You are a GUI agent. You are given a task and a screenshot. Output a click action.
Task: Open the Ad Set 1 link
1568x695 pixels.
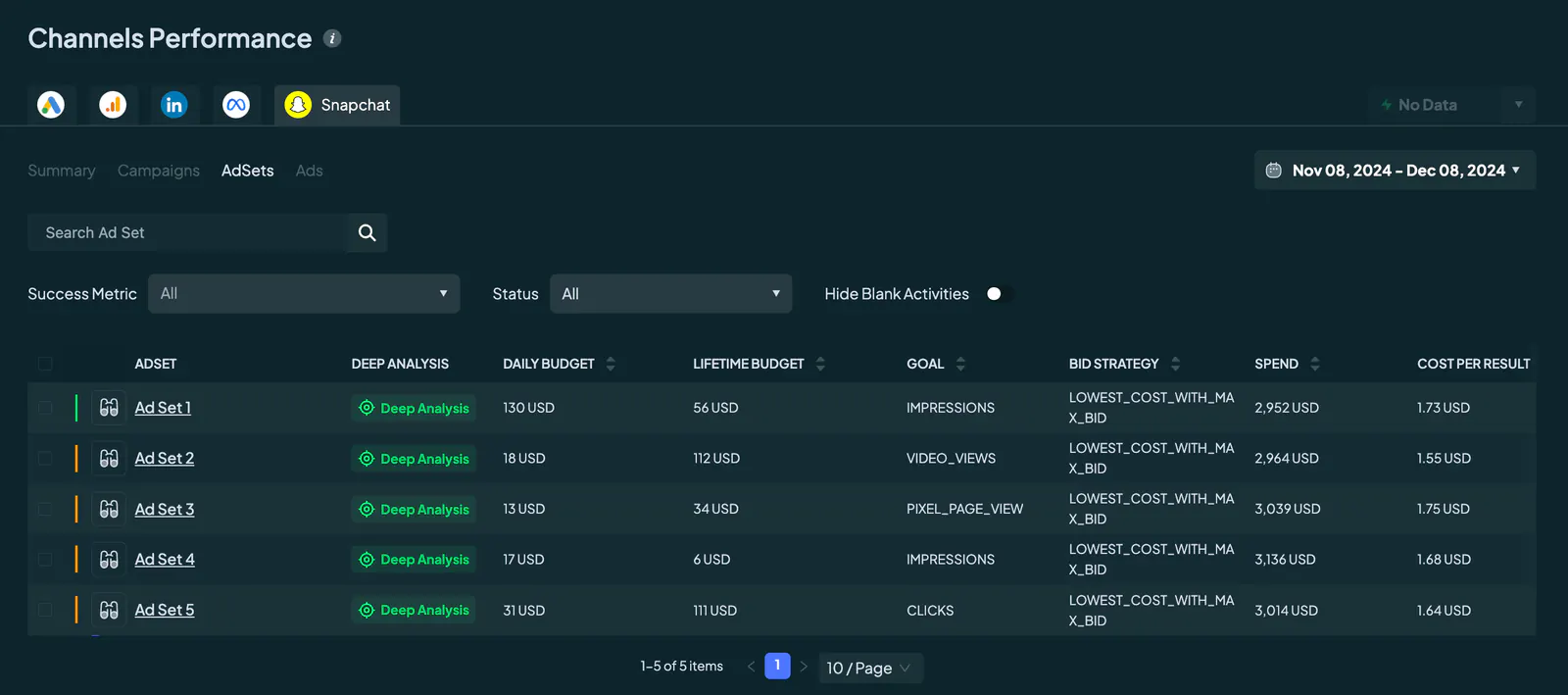pos(163,408)
